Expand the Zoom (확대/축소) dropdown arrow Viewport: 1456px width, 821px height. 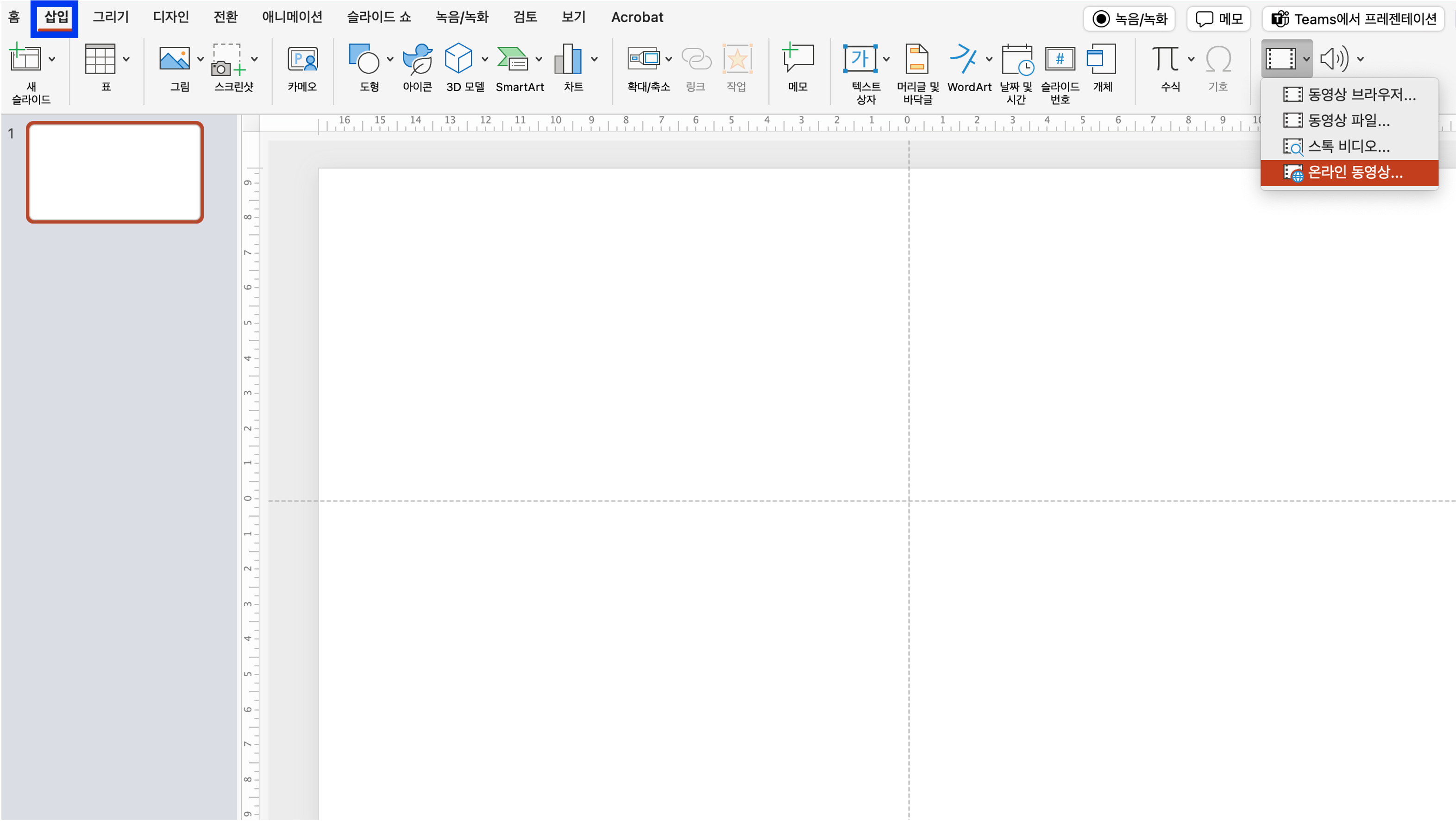669,59
